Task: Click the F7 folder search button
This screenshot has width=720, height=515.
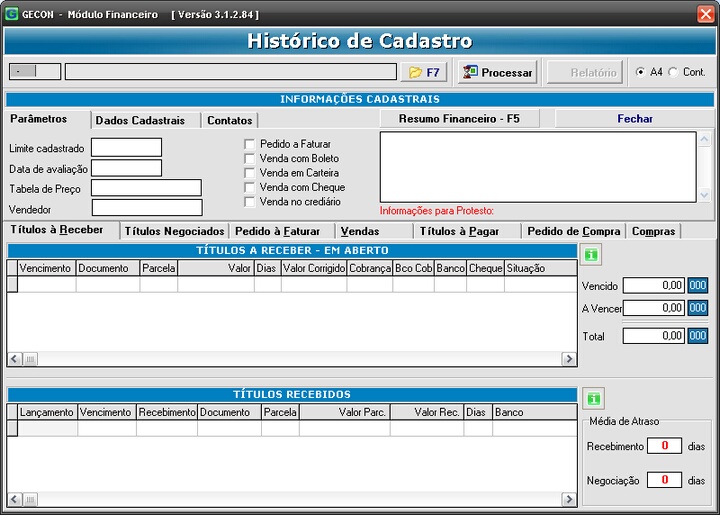Action: (424, 72)
